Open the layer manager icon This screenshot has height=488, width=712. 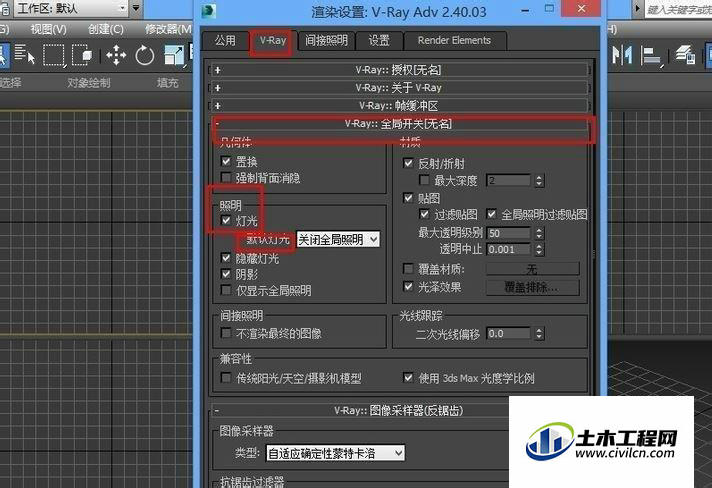[x=685, y=55]
